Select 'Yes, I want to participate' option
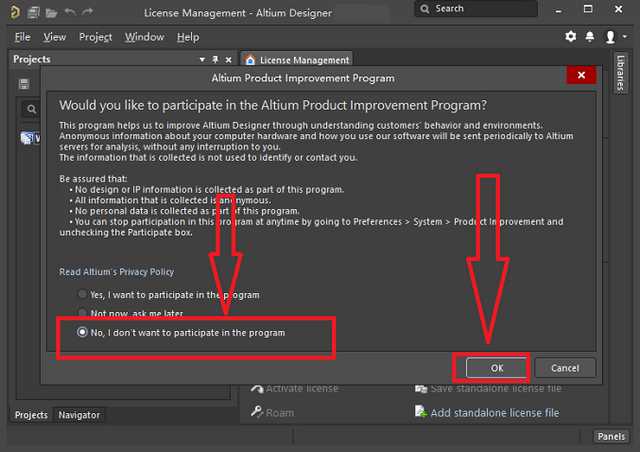 83,295
